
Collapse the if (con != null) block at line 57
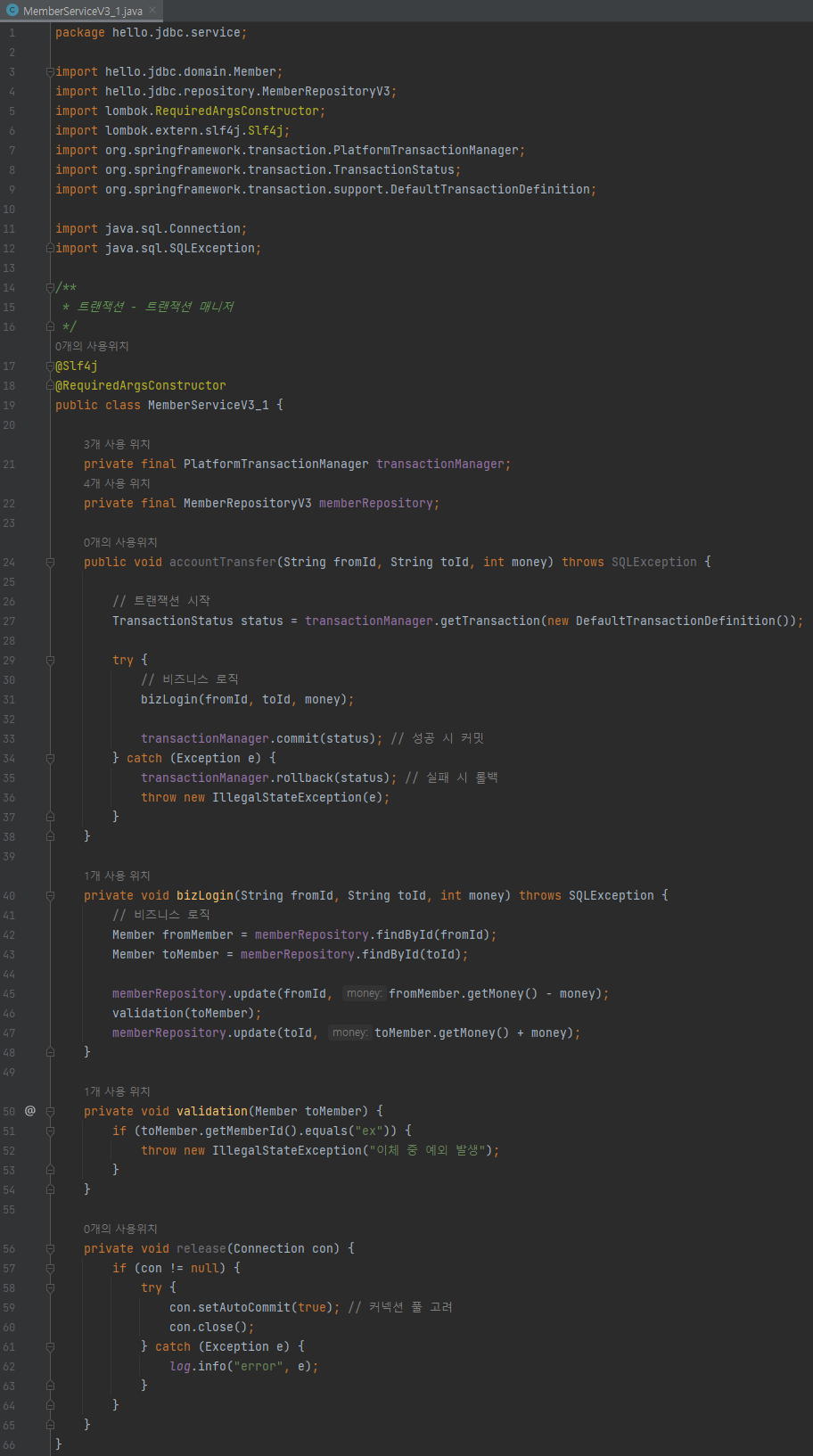(x=50, y=1269)
